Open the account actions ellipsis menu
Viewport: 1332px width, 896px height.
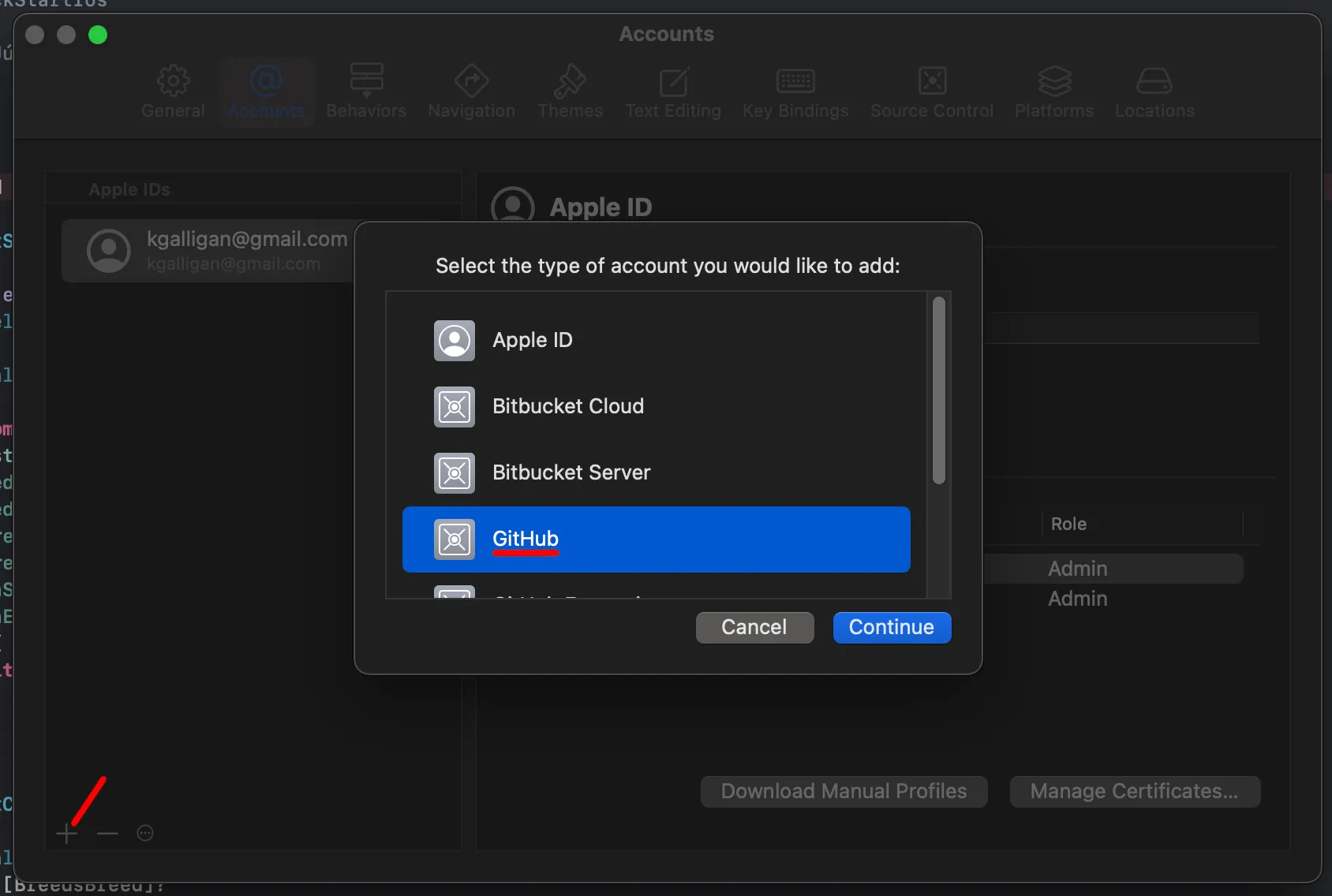[145, 833]
